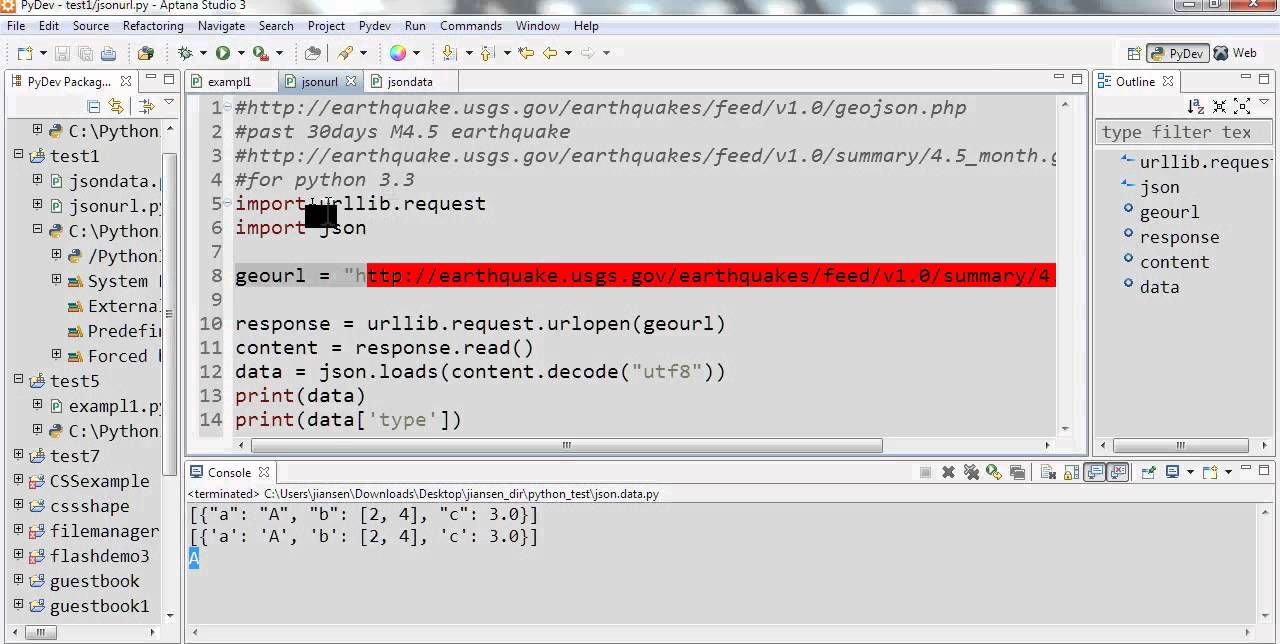
Task: Close the jsonurl editor tab
Action: click(351, 82)
